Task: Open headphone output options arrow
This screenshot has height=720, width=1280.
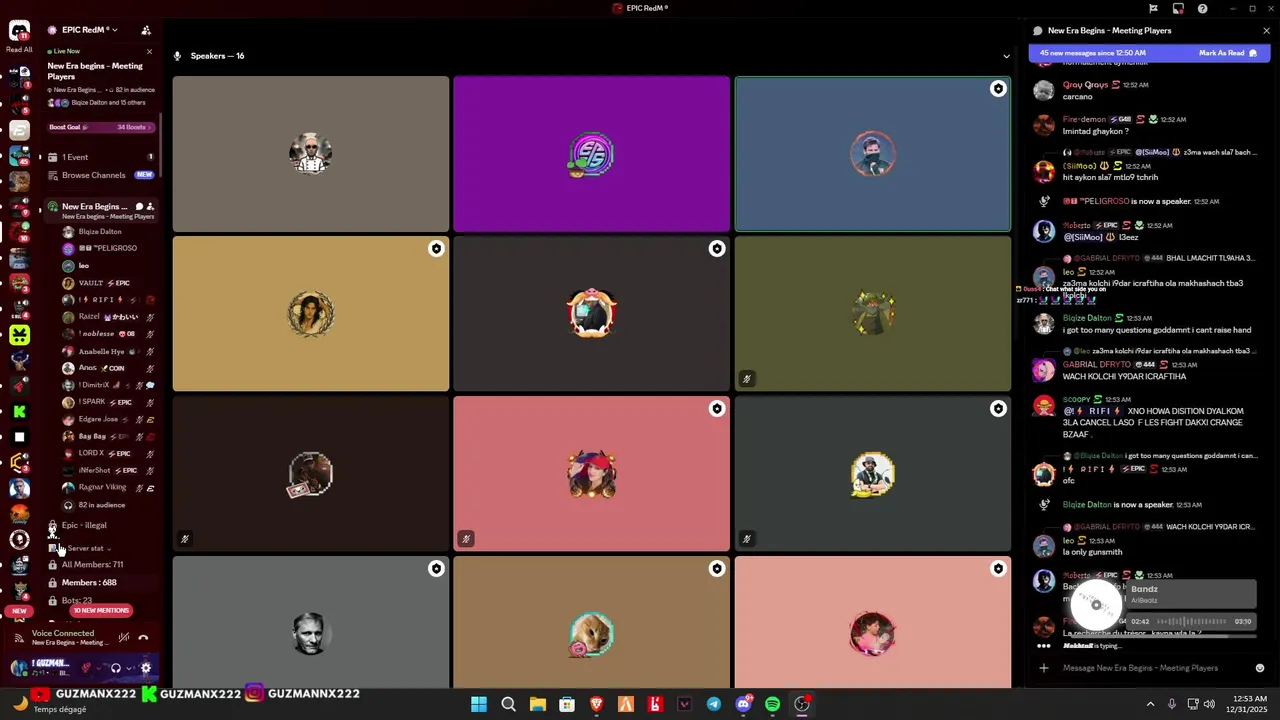Action: point(129,668)
